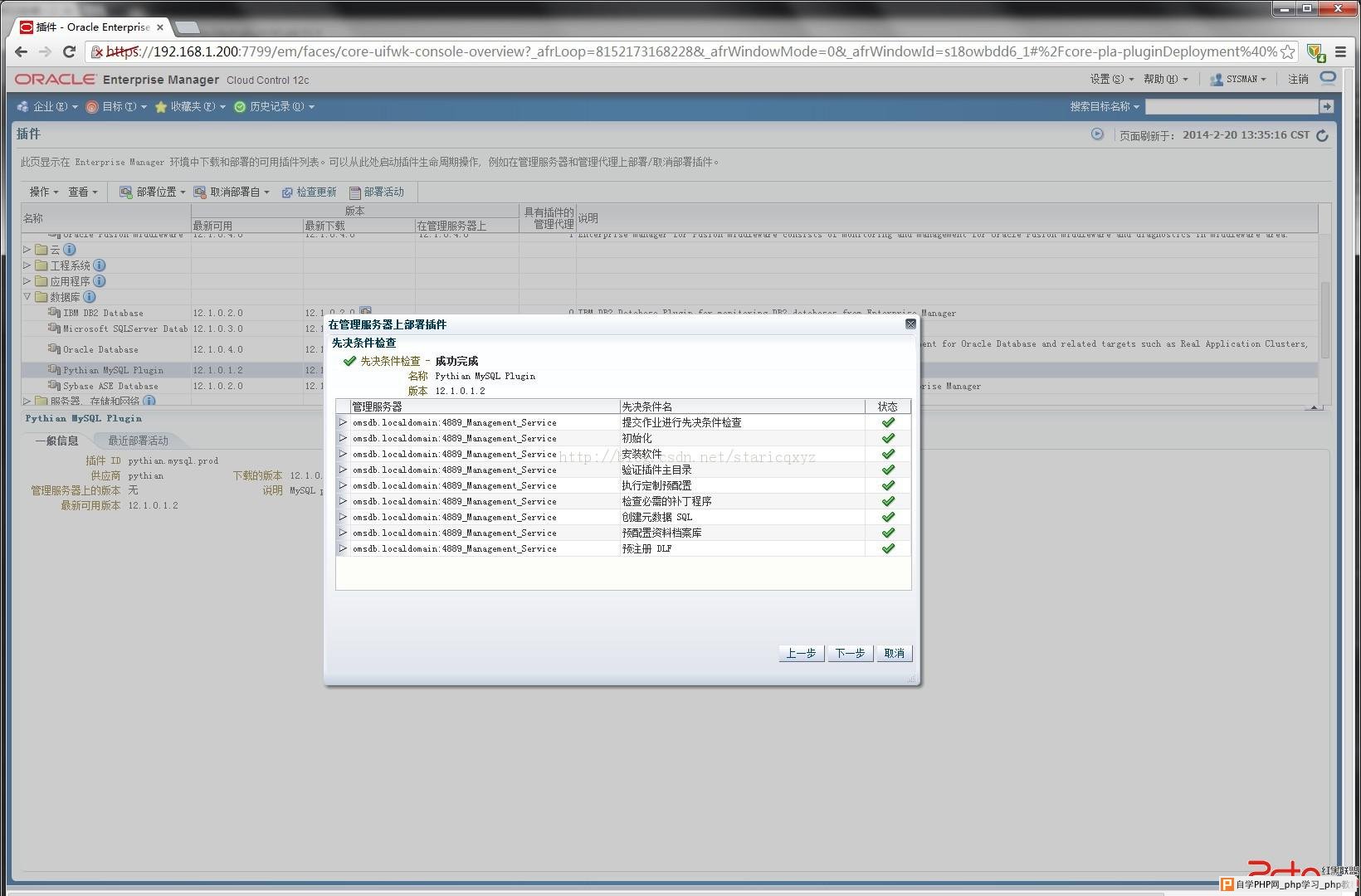Switch to the 一般信息 tab

(x=56, y=441)
